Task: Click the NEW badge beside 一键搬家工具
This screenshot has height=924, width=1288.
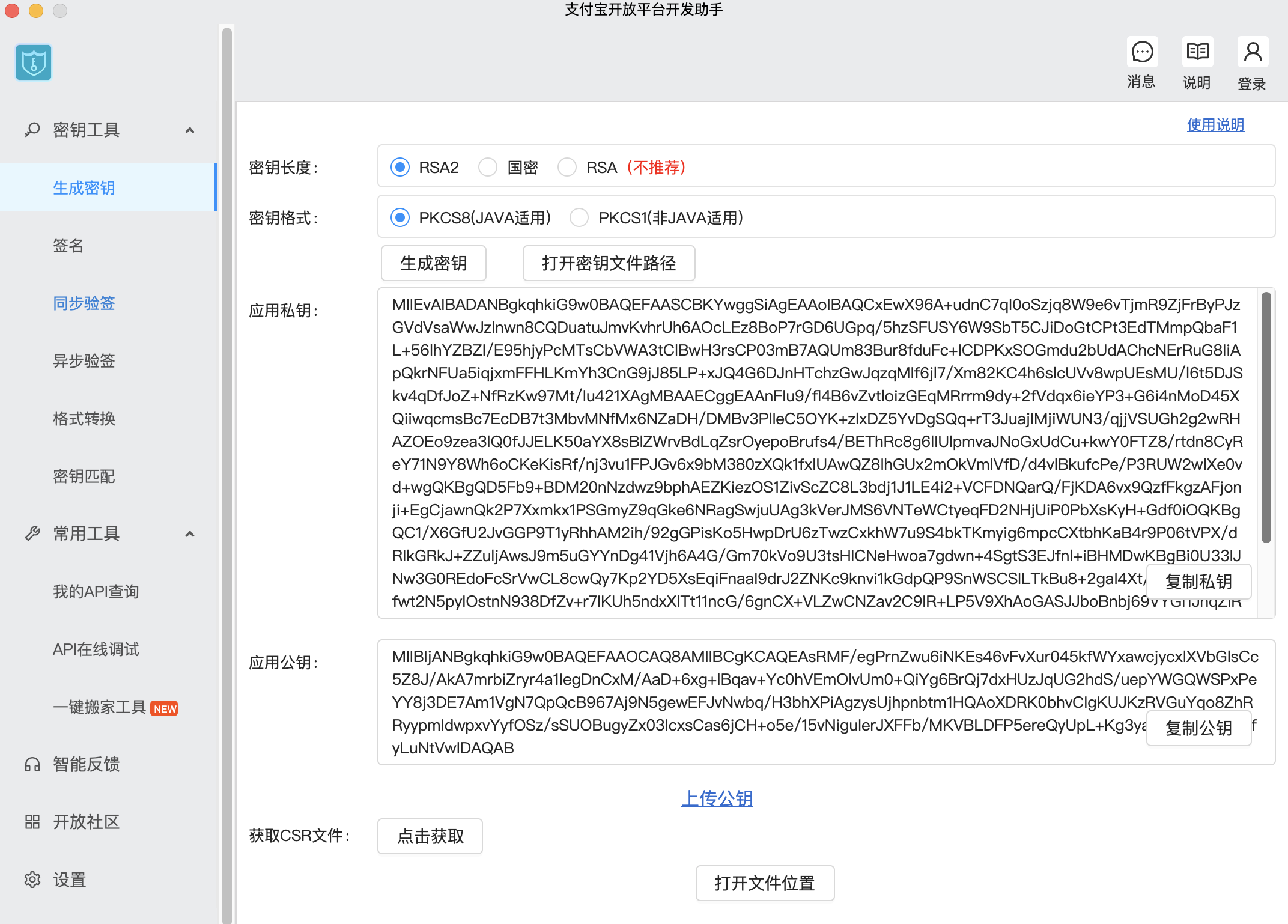Action: click(x=165, y=708)
